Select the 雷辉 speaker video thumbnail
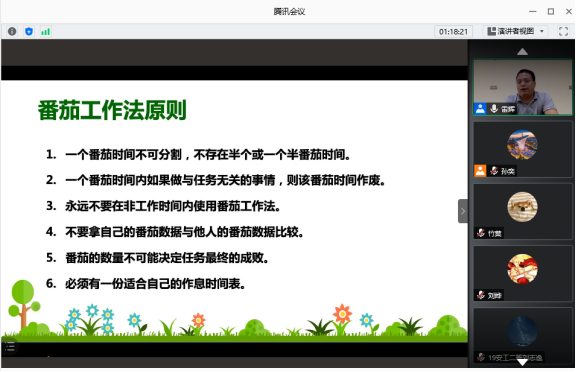The image size is (576, 372). tap(523, 88)
